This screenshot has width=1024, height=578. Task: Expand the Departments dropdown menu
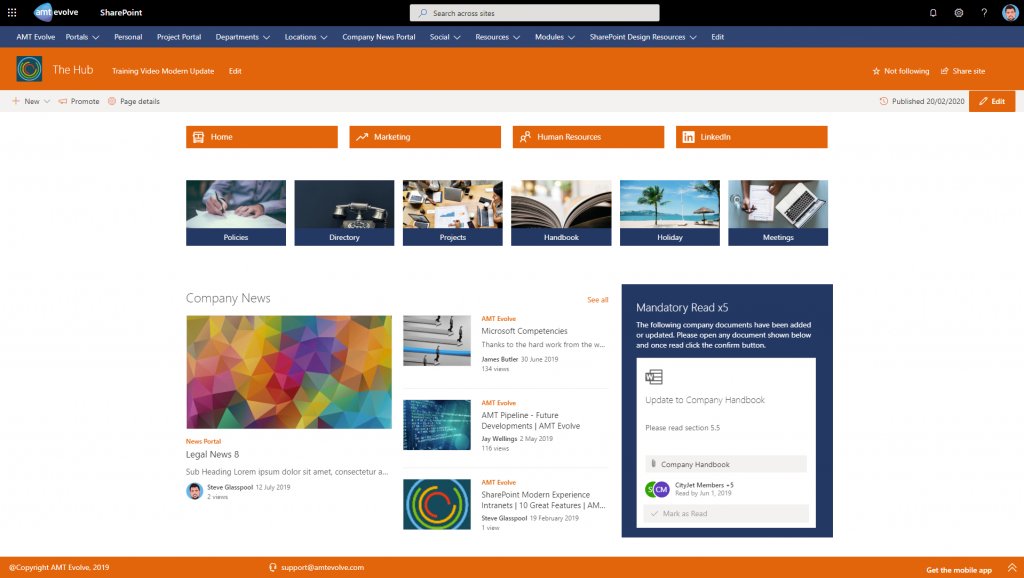(x=266, y=37)
